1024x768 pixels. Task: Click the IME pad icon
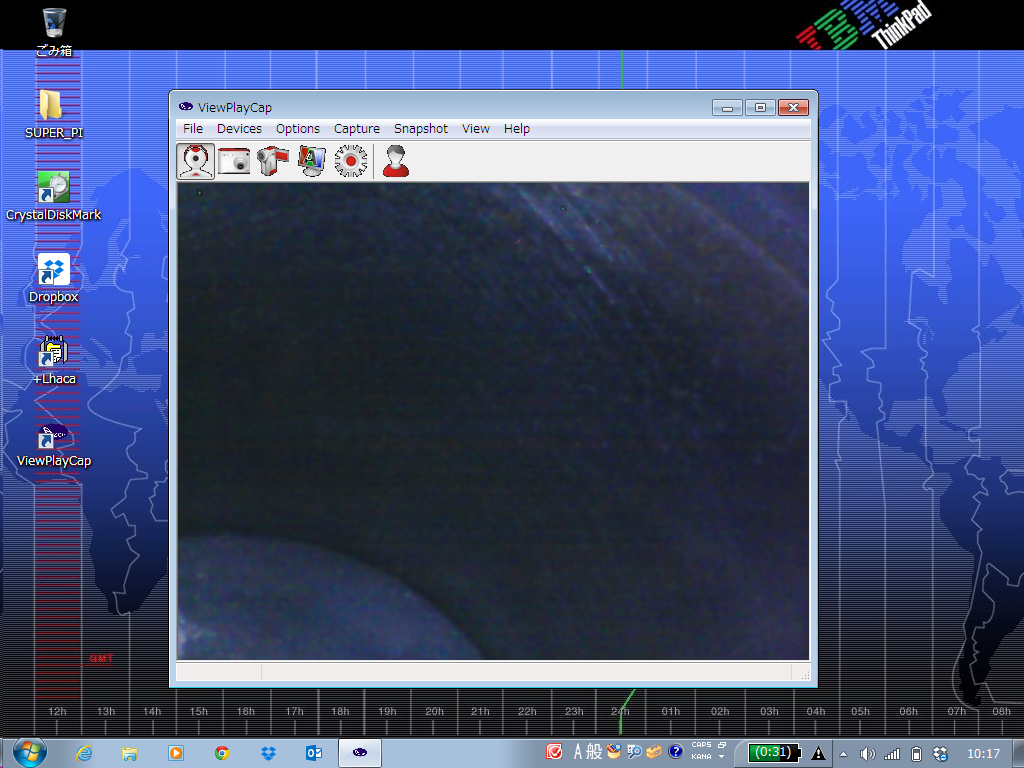pyautogui.click(x=613, y=752)
